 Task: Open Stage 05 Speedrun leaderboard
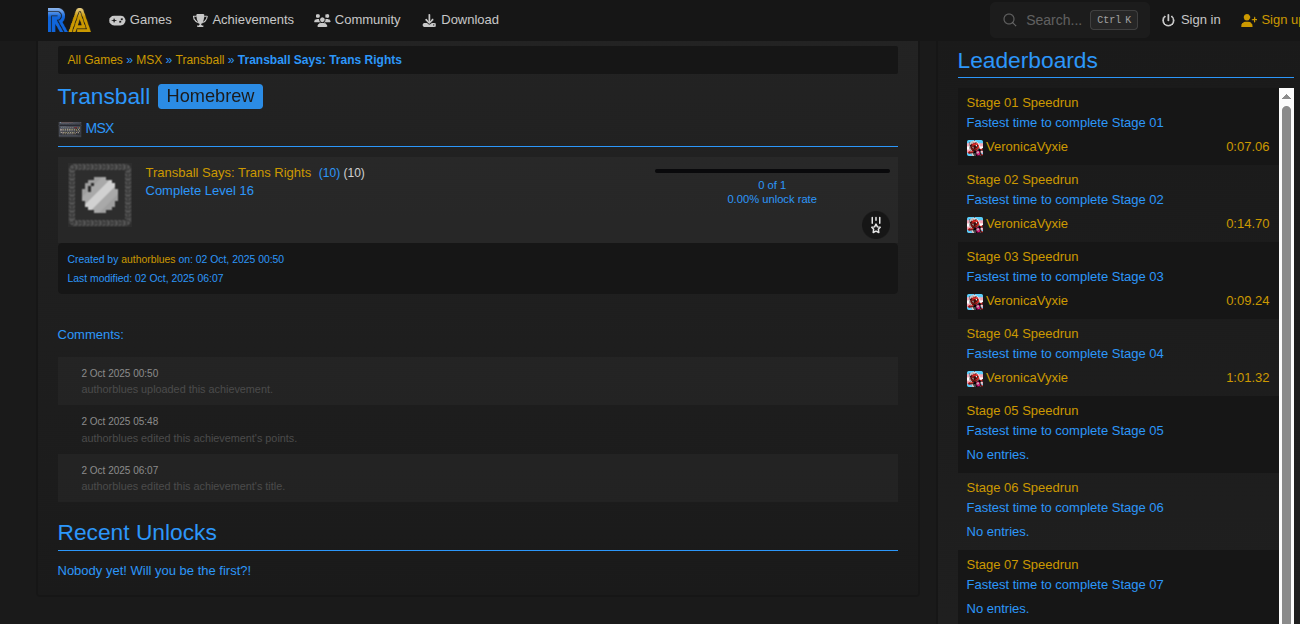coord(1022,411)
